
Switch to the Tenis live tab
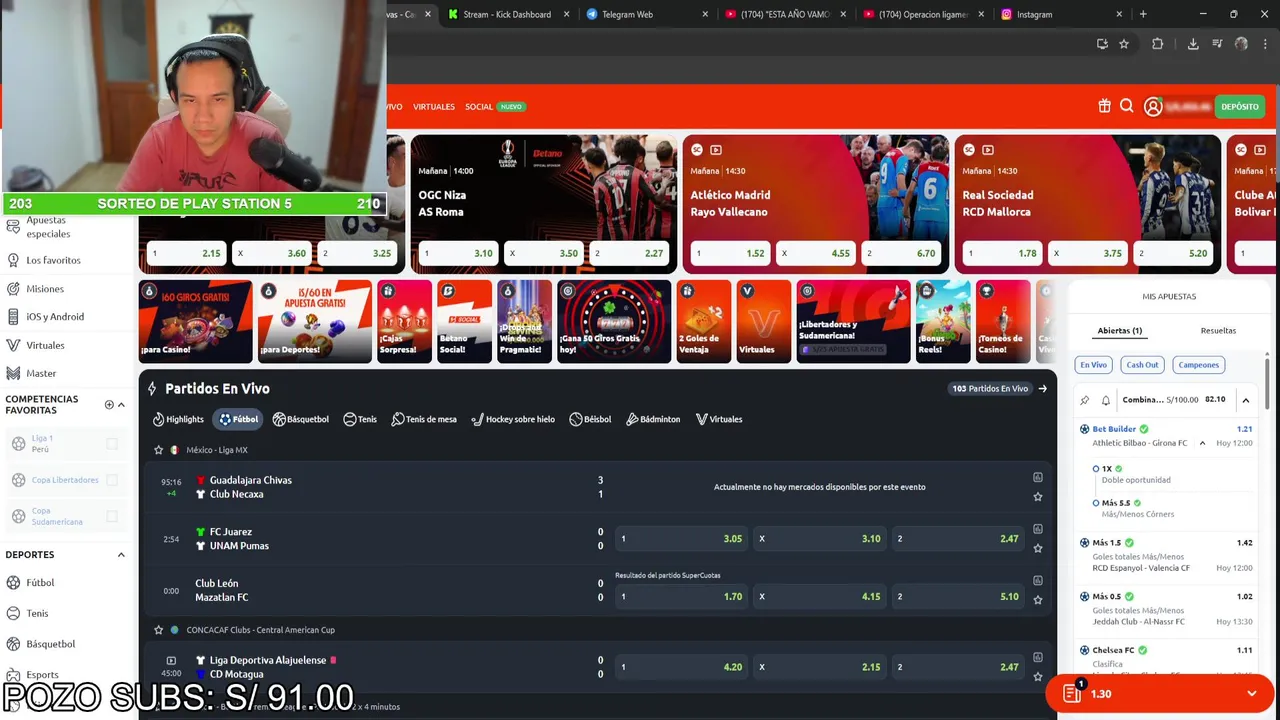coord(360,419)
